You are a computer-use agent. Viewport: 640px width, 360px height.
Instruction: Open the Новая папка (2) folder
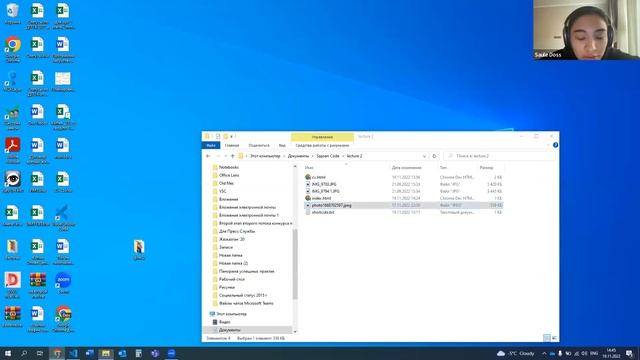click(x=233, y=263)
